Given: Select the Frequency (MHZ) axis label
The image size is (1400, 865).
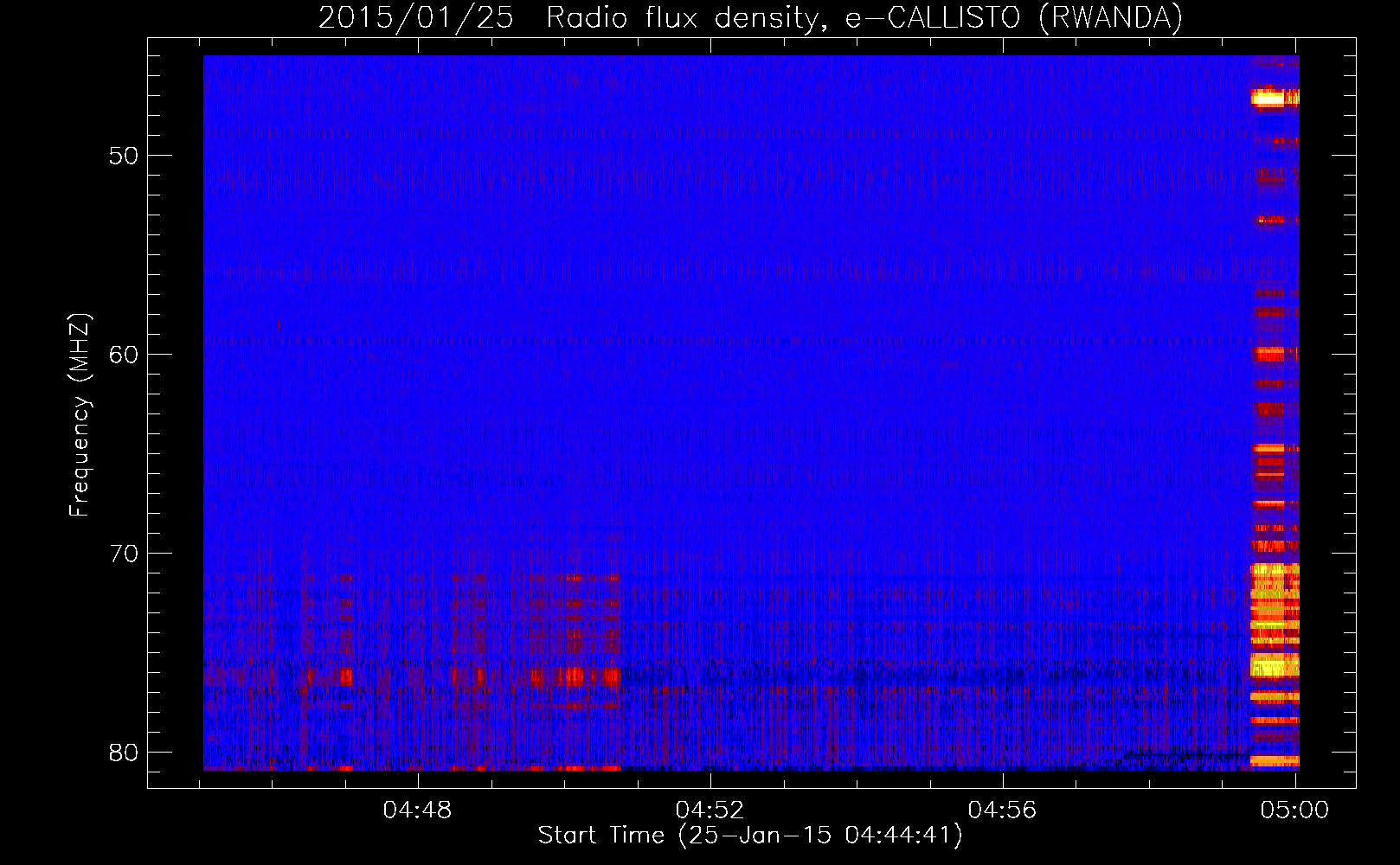Looking at the screenshot, I should (80, 415).
